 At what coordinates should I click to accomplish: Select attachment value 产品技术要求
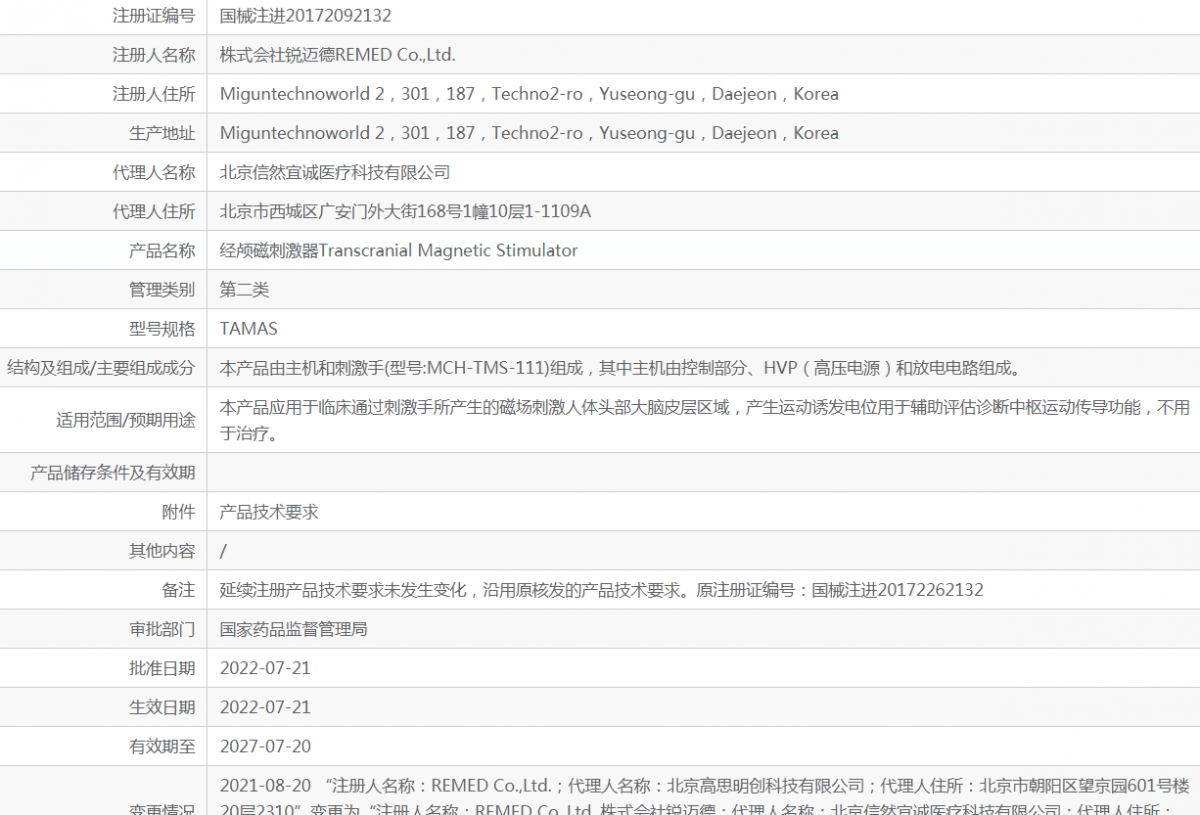(269, 511)
